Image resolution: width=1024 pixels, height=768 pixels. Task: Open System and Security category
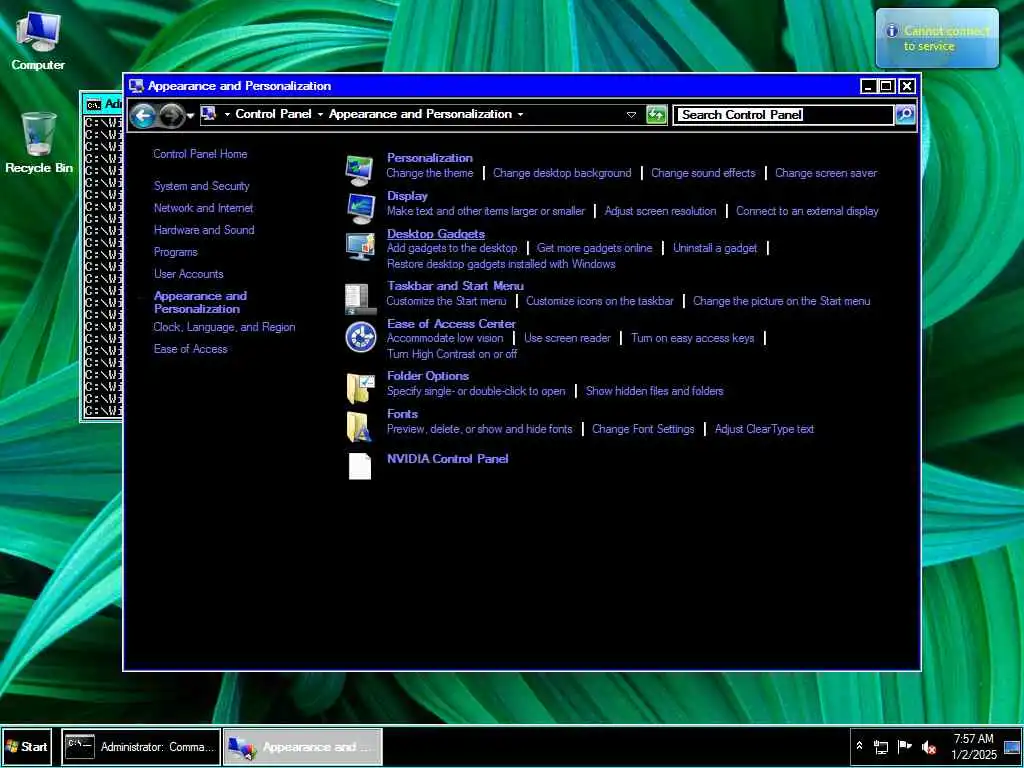coord(201,186)
